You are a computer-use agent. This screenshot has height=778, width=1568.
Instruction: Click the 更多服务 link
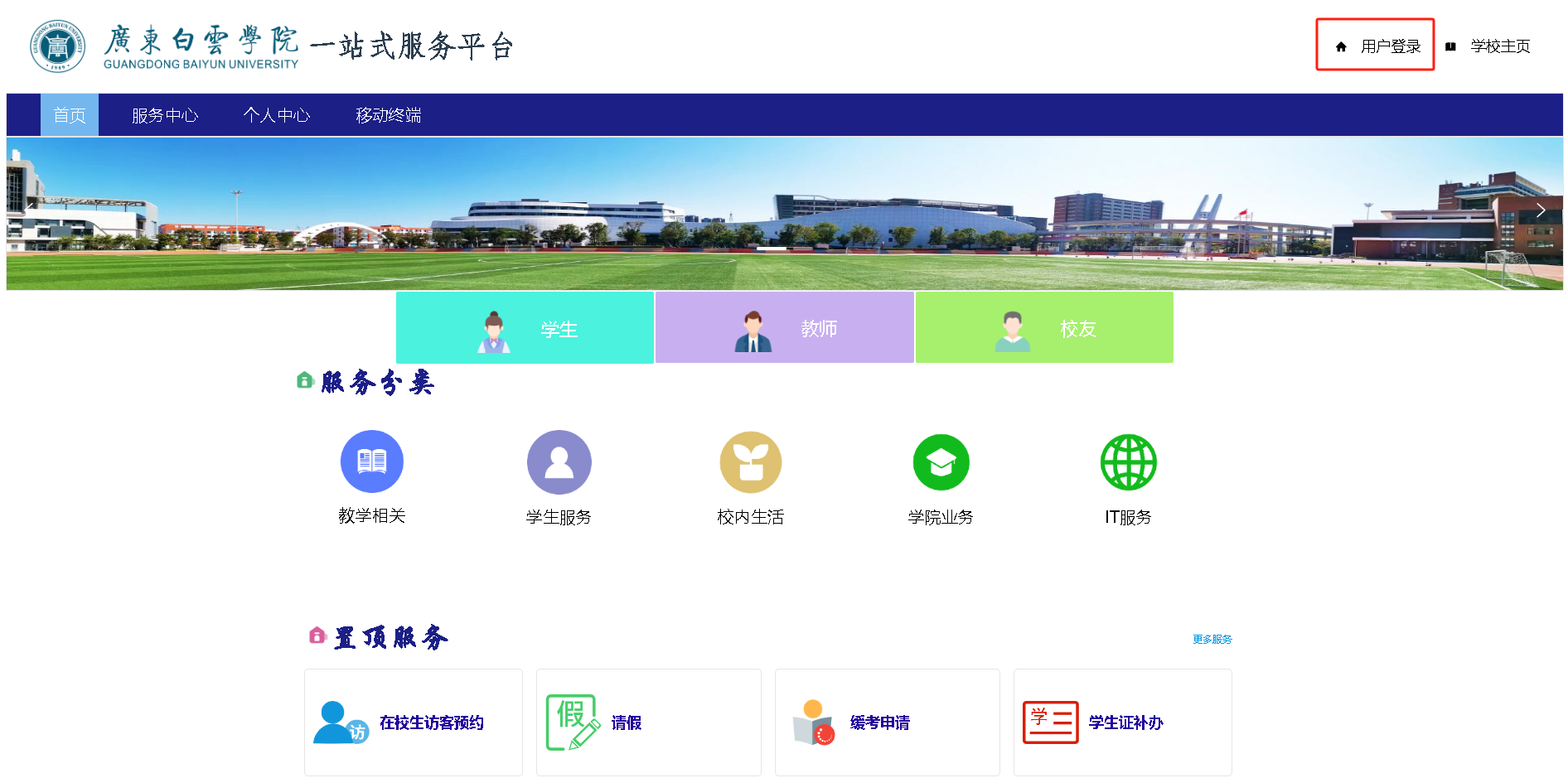pyautogui.click(x=1212, y=639)
